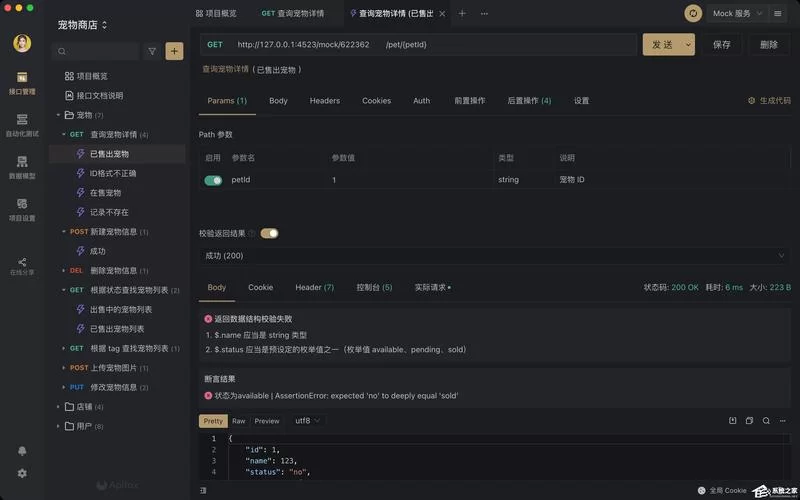Switch to the Body request tab
800x500 pixels.
click(279, 101)
